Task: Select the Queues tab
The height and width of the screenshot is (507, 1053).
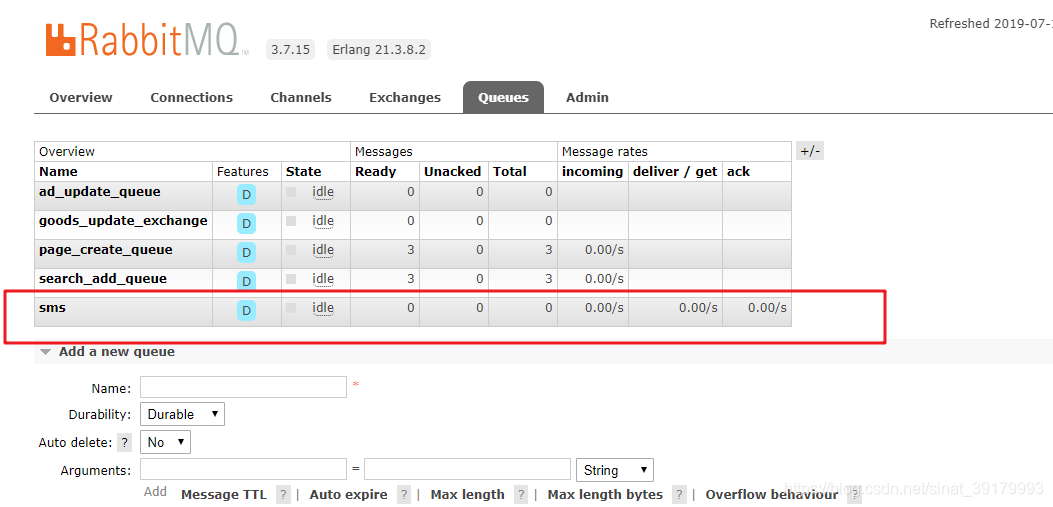Action: 503,97
